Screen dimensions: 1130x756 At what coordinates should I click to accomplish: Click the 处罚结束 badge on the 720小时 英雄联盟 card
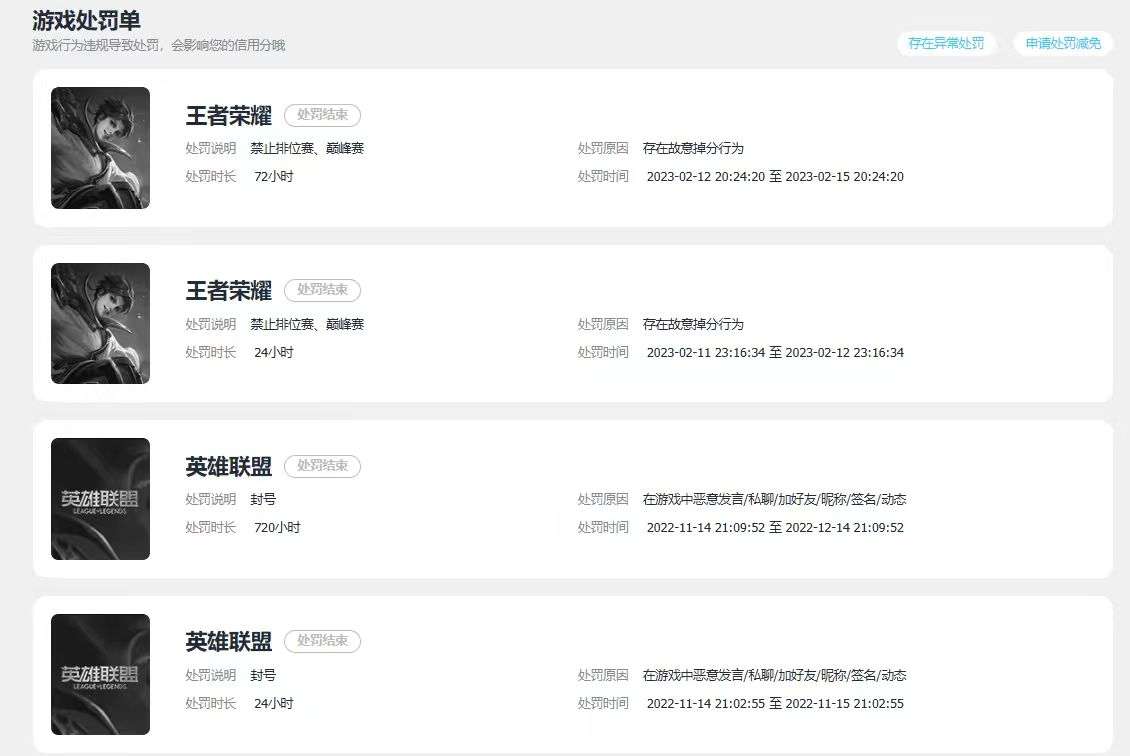tap(322, 466)
